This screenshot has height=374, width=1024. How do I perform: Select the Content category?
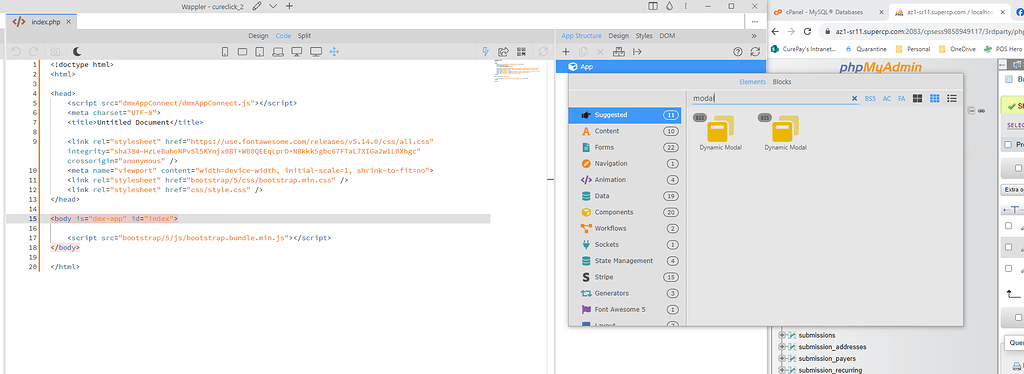tap(624, 131)
